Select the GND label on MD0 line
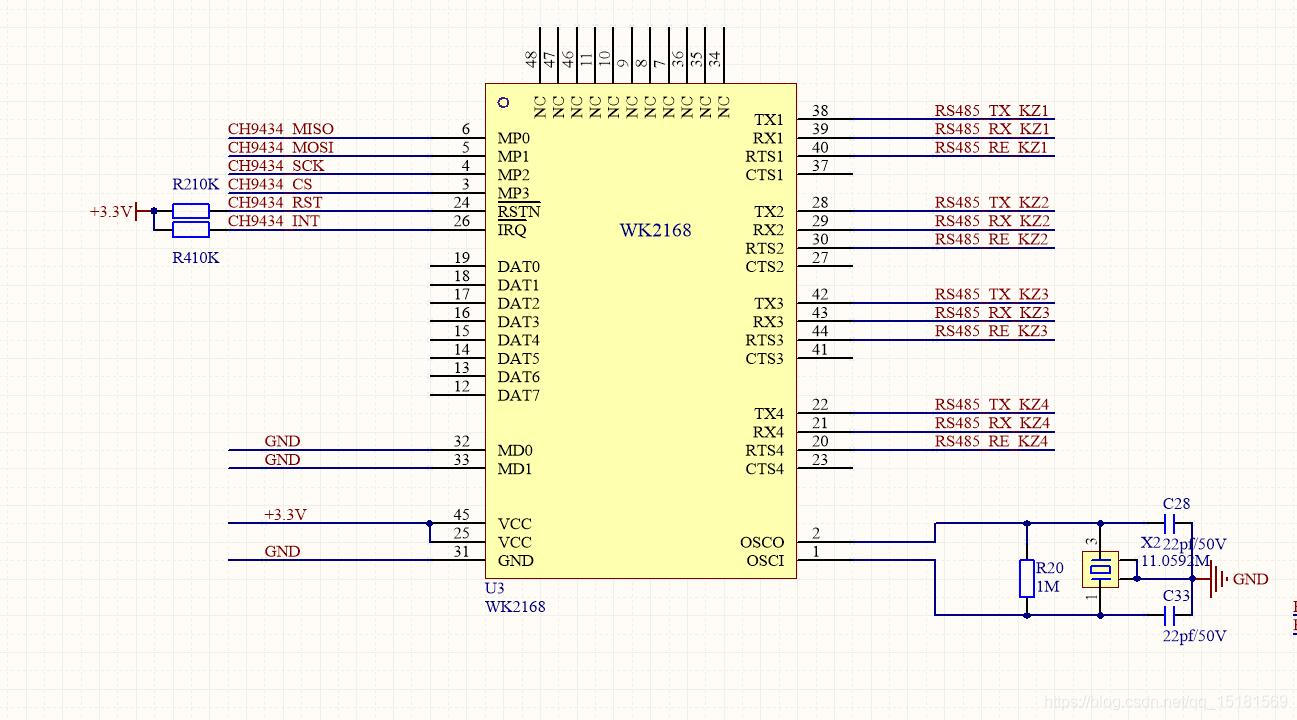This screenshot has height=720, width=1297. click(x=282, y=441)
